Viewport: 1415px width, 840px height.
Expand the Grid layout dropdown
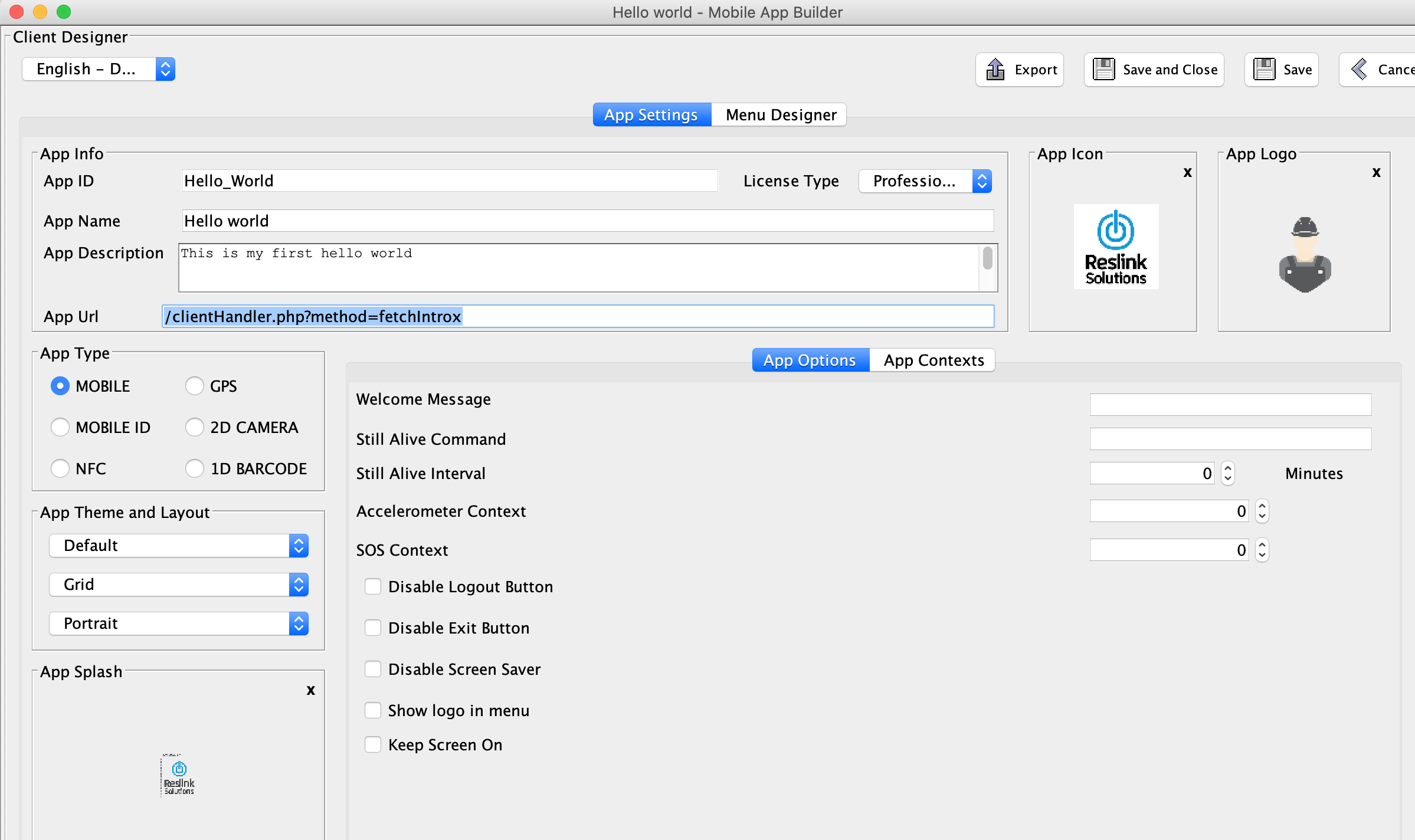pos(178,585)
